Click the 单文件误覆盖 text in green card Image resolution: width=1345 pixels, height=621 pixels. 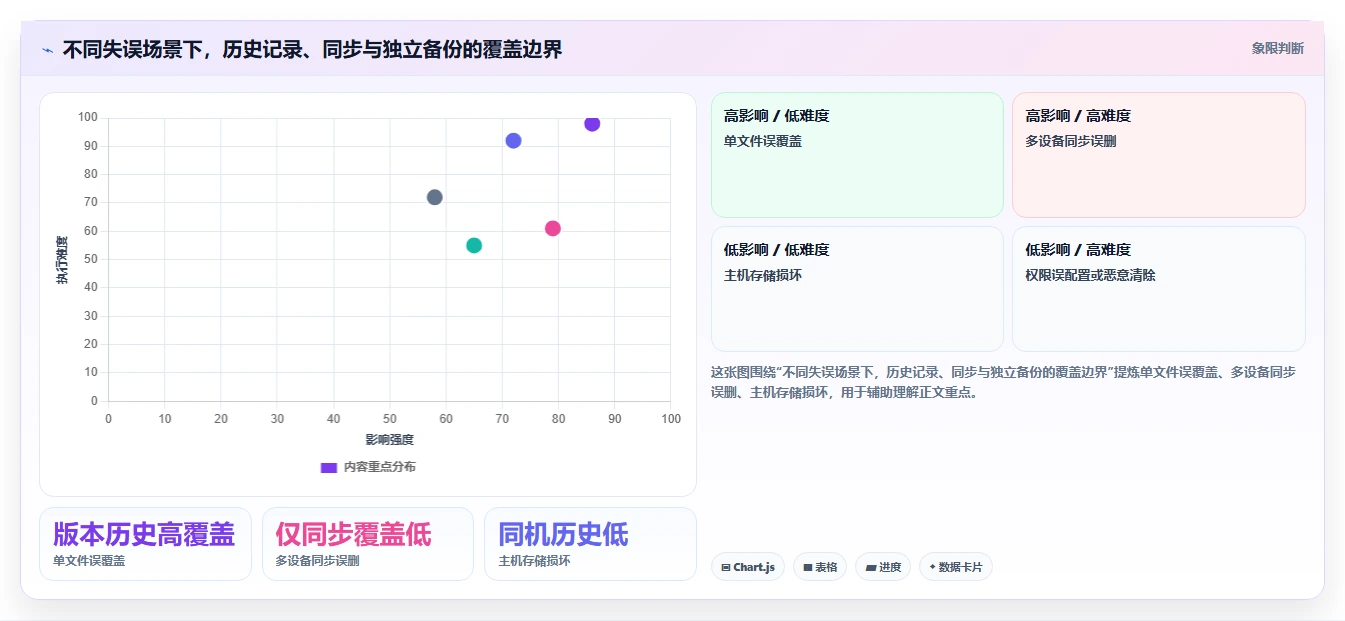click(x=763, y=141)
